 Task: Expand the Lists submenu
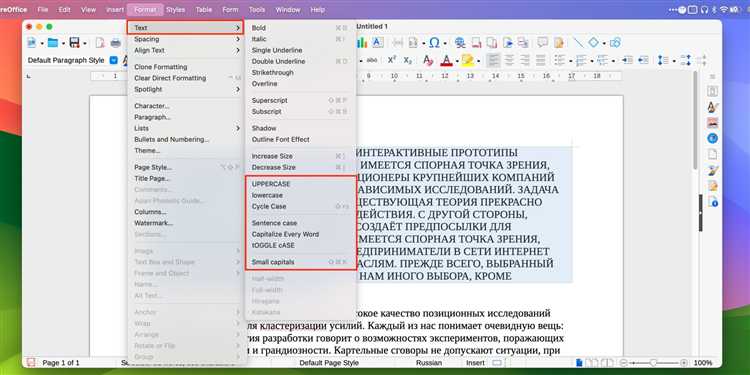187,128
